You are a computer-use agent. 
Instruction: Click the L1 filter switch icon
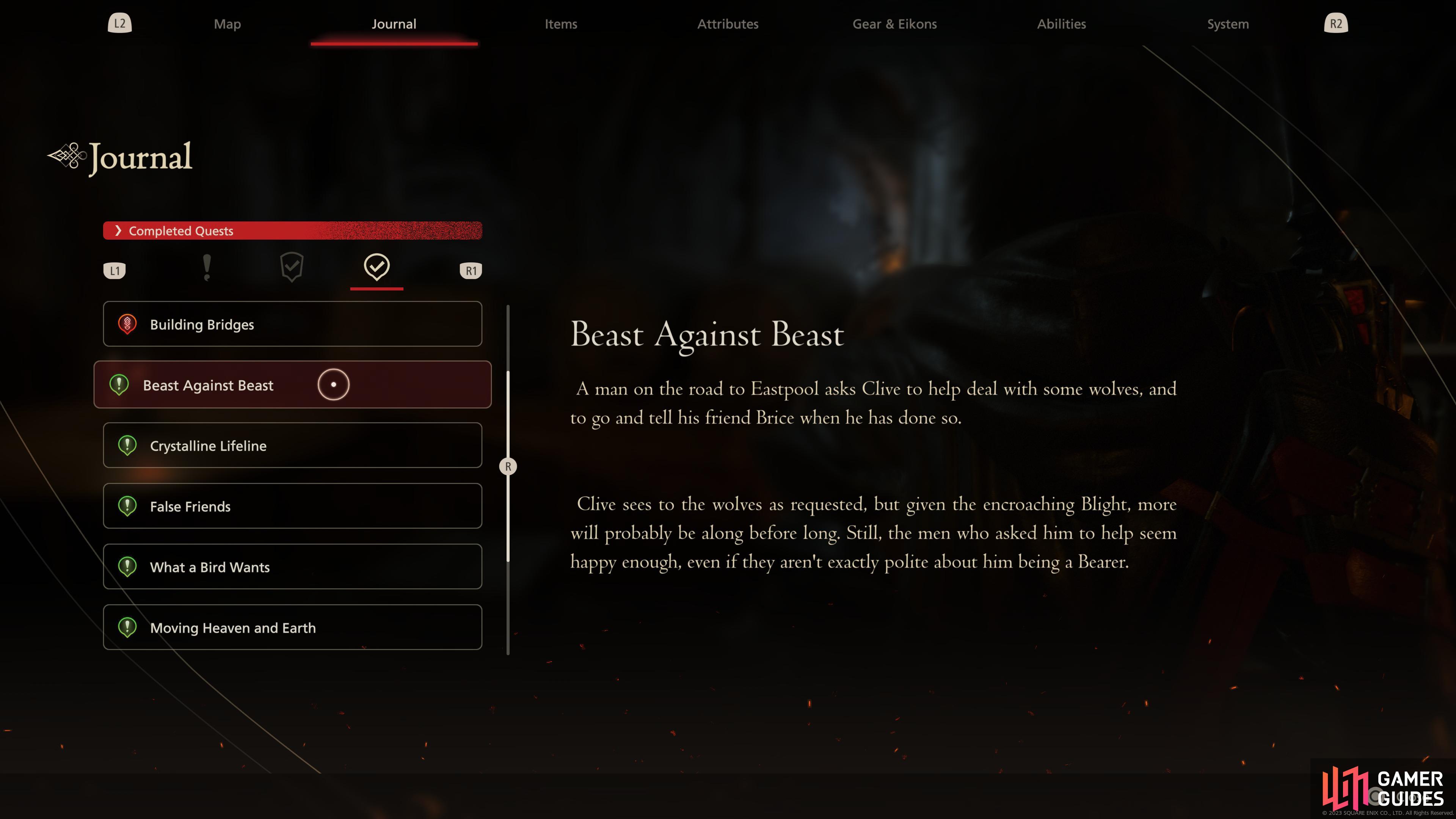115,271
